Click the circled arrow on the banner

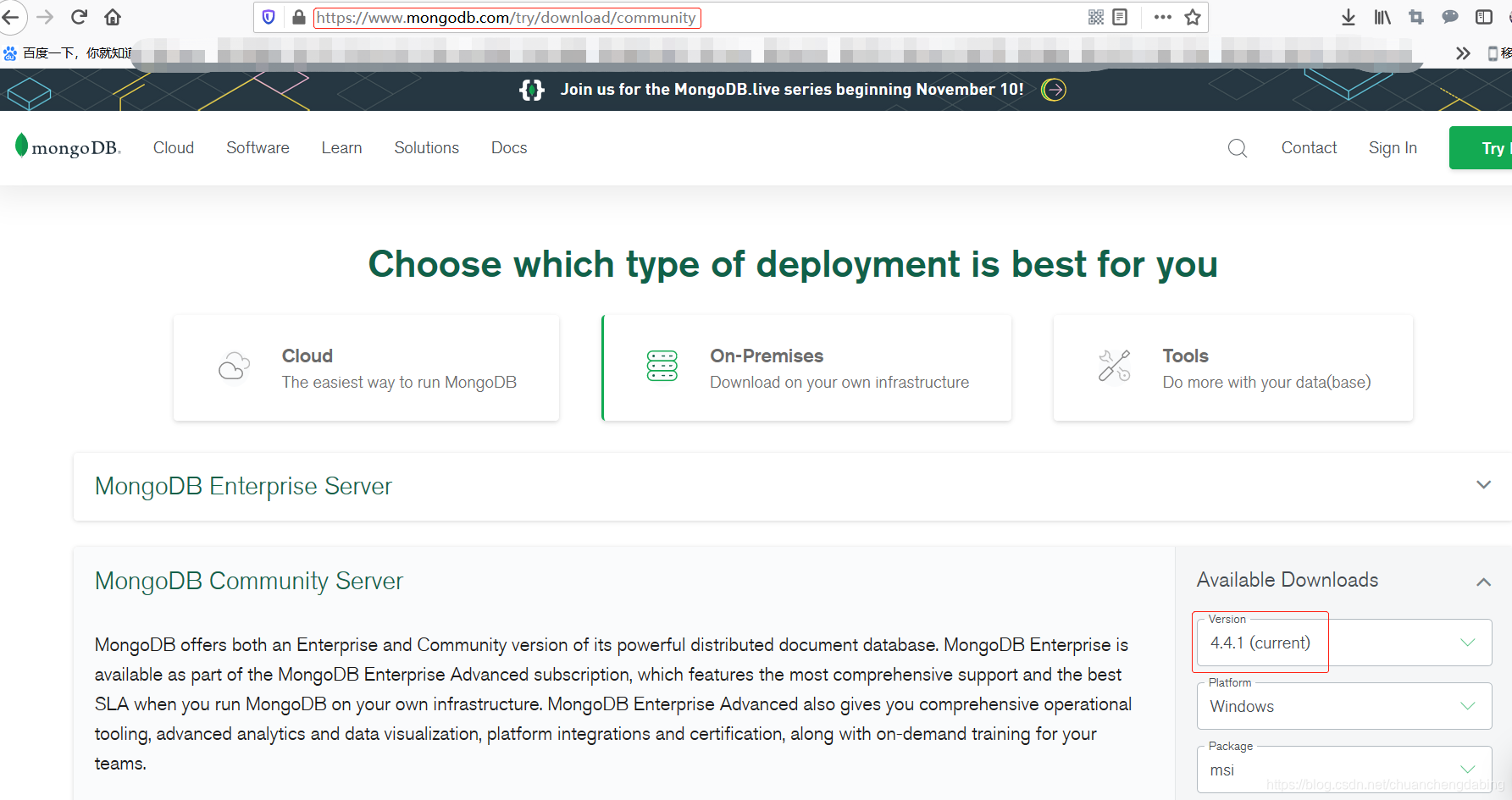(1054, 90)
